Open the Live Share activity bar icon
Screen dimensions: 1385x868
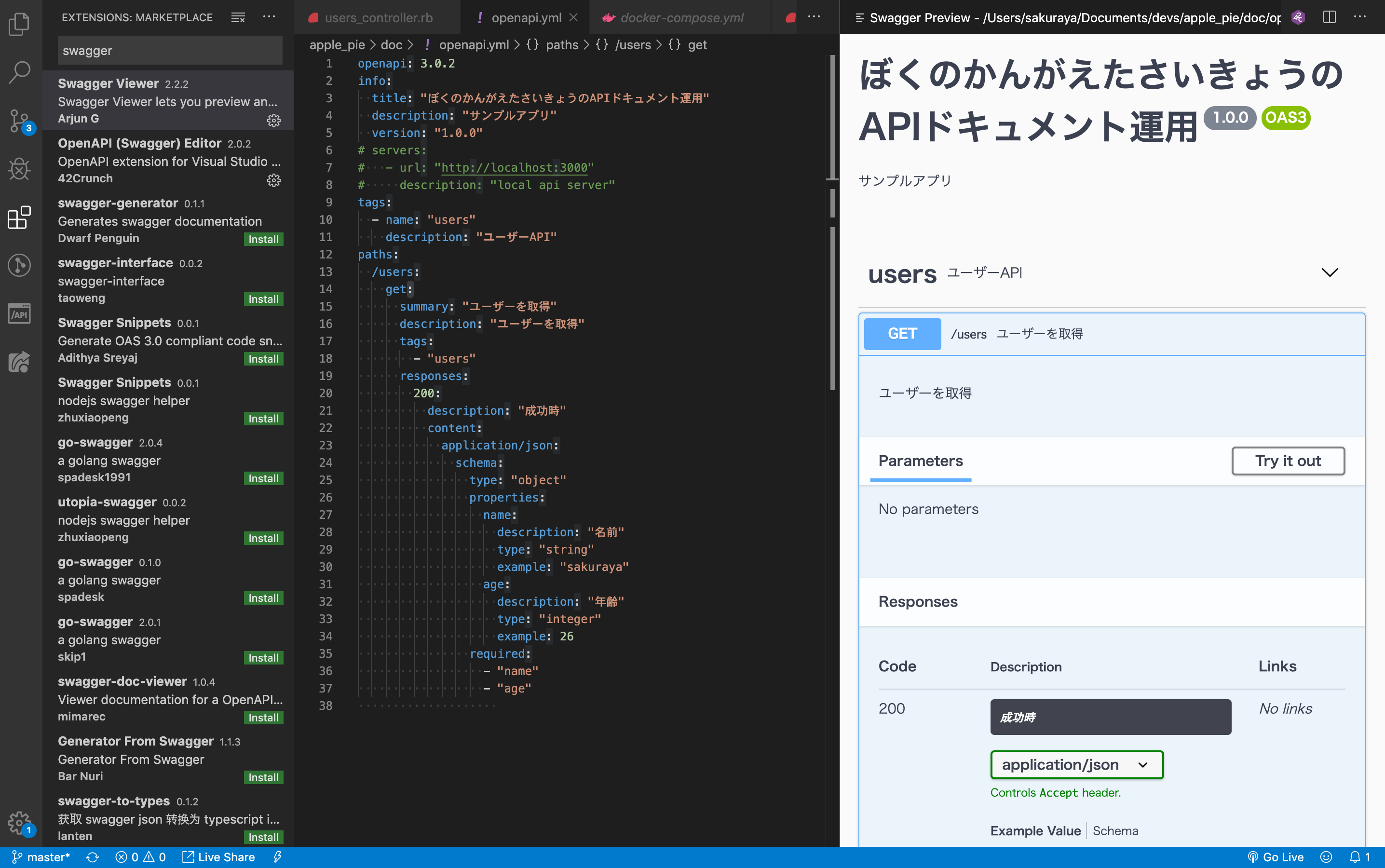click(x=19, y=362)
